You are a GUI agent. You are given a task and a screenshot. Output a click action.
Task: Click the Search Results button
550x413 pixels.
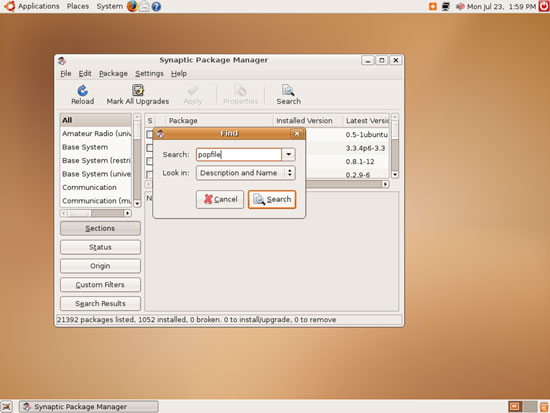click(100, 304)
